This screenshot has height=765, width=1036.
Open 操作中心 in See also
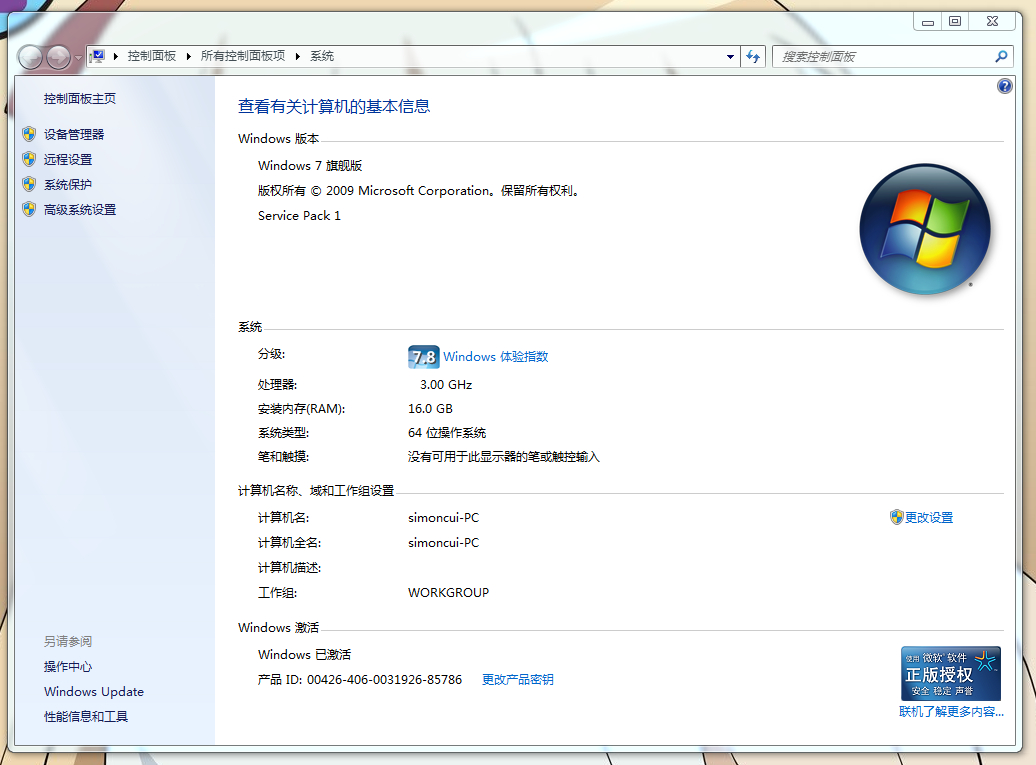click(x=68, y=667)
